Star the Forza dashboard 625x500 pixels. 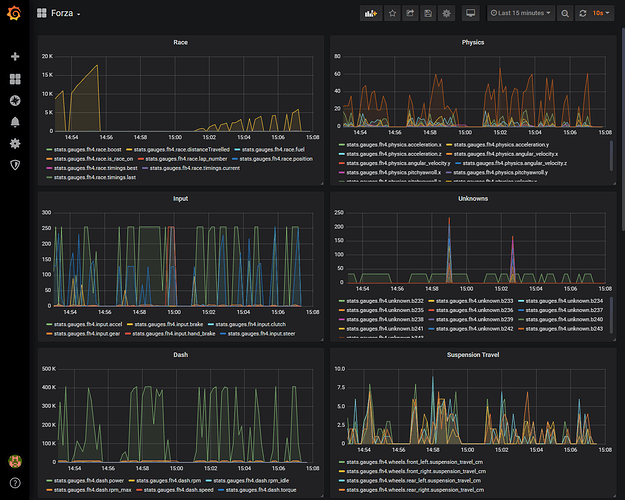(393, 14)
